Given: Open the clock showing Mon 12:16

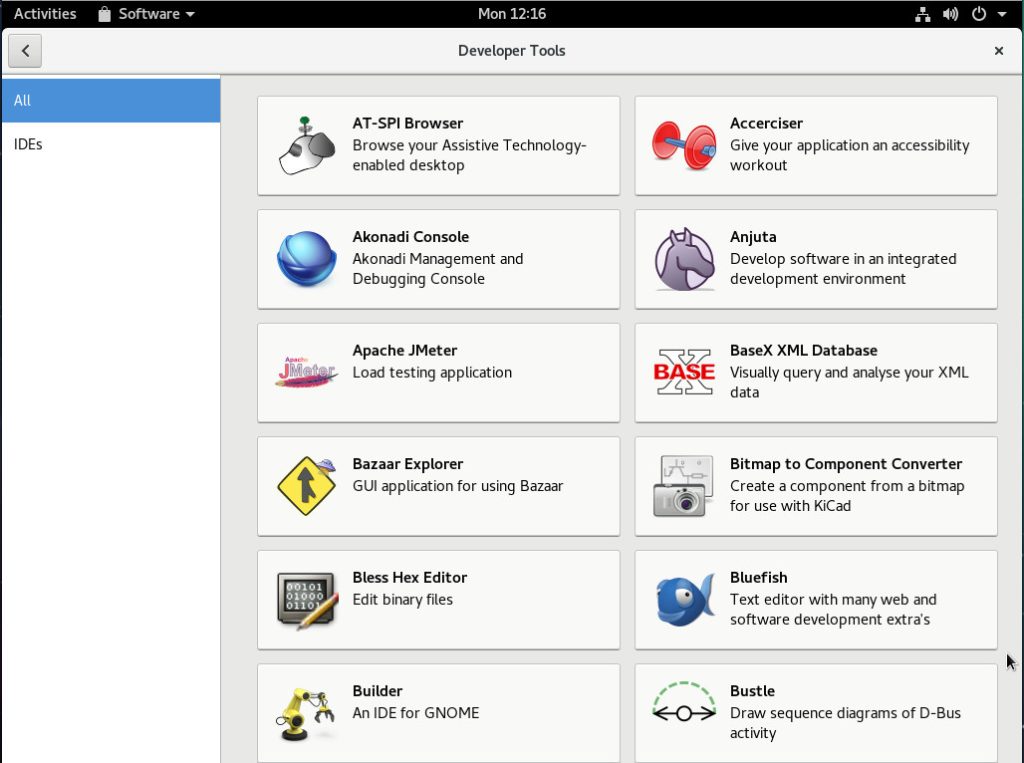Looking at the screenshot, I should point(512,14).
